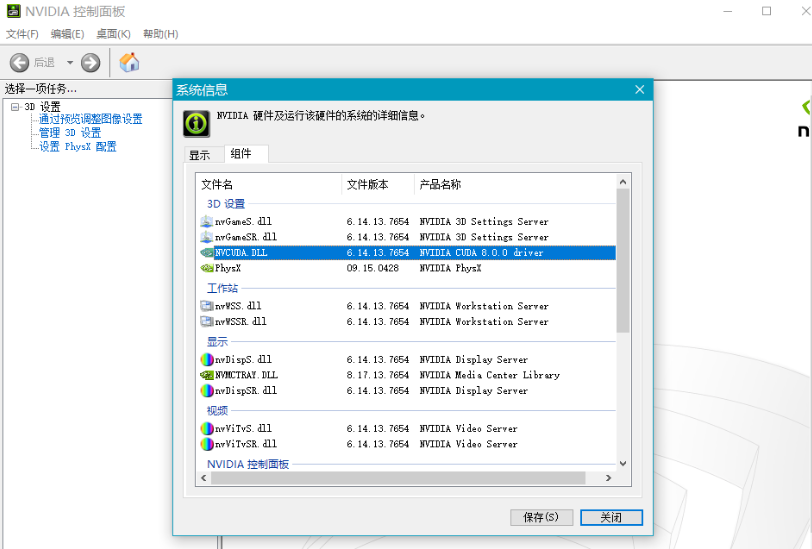
Task: Click the nvDispSR.dll color icon
Action: pyautogui.click(x=207, y=391)
